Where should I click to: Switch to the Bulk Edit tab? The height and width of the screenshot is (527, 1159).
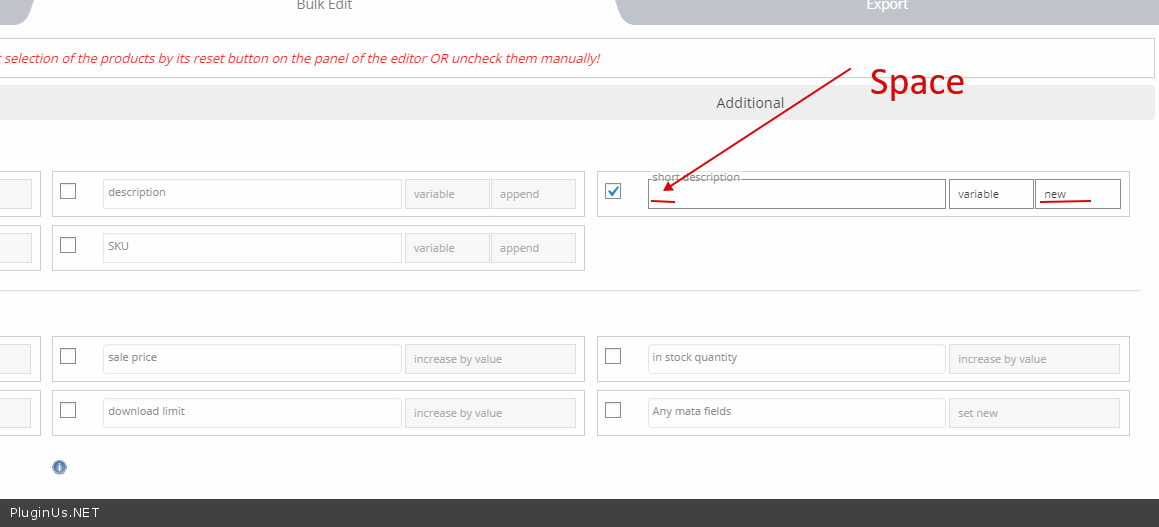[324, 6]
